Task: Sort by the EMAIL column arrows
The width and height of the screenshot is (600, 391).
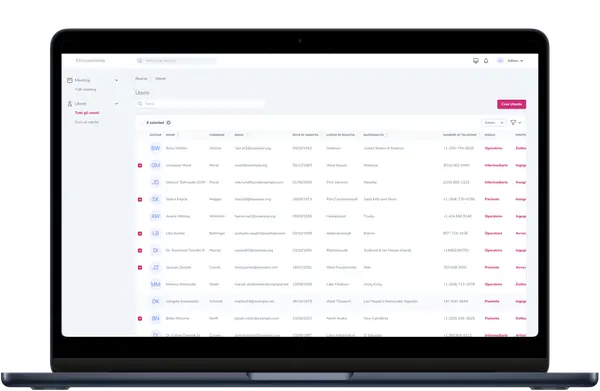Action: point(247,135)
